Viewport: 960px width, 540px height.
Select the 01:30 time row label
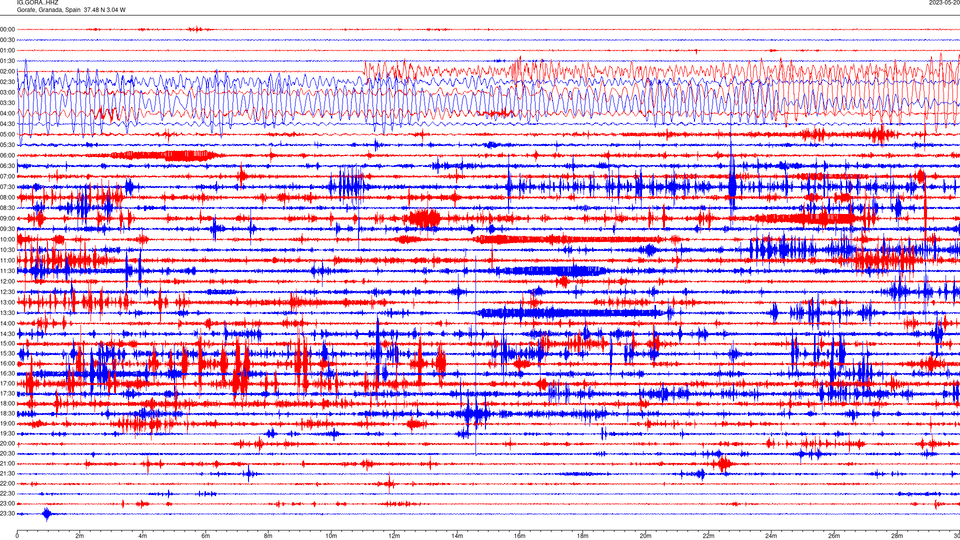(x=7, y=61)
